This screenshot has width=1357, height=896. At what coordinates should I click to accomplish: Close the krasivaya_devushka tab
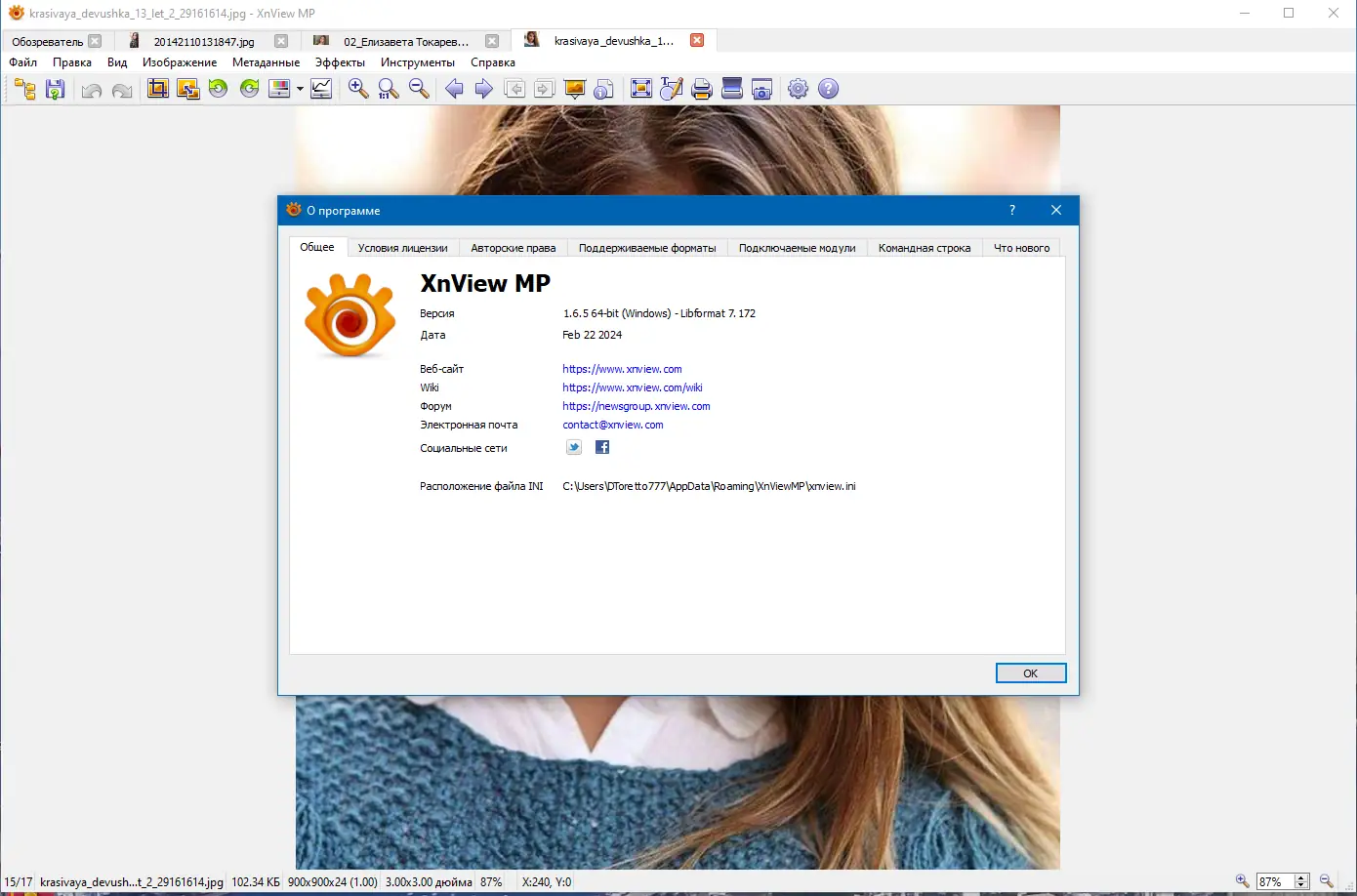[x=697, y=40]
